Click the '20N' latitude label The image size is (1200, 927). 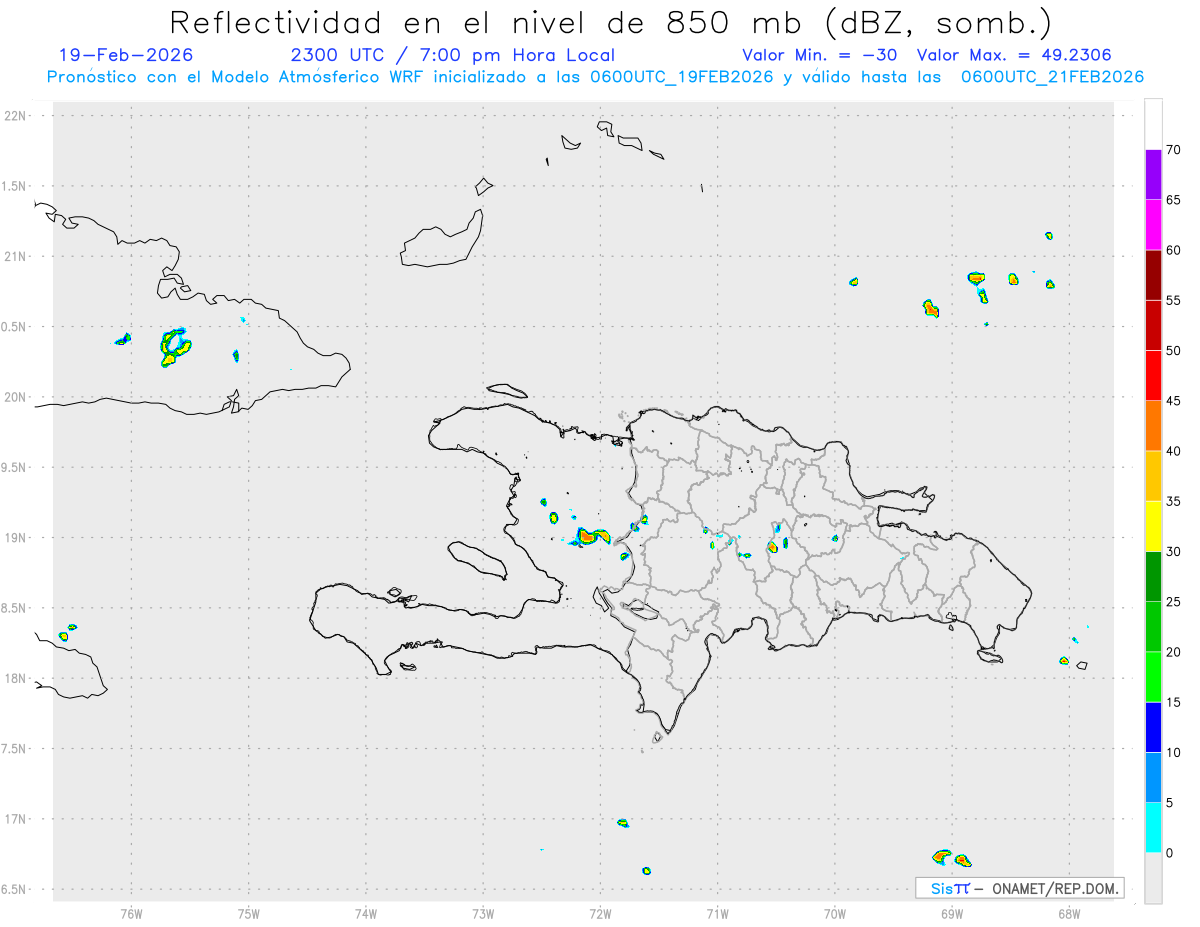tap(16, 397)
